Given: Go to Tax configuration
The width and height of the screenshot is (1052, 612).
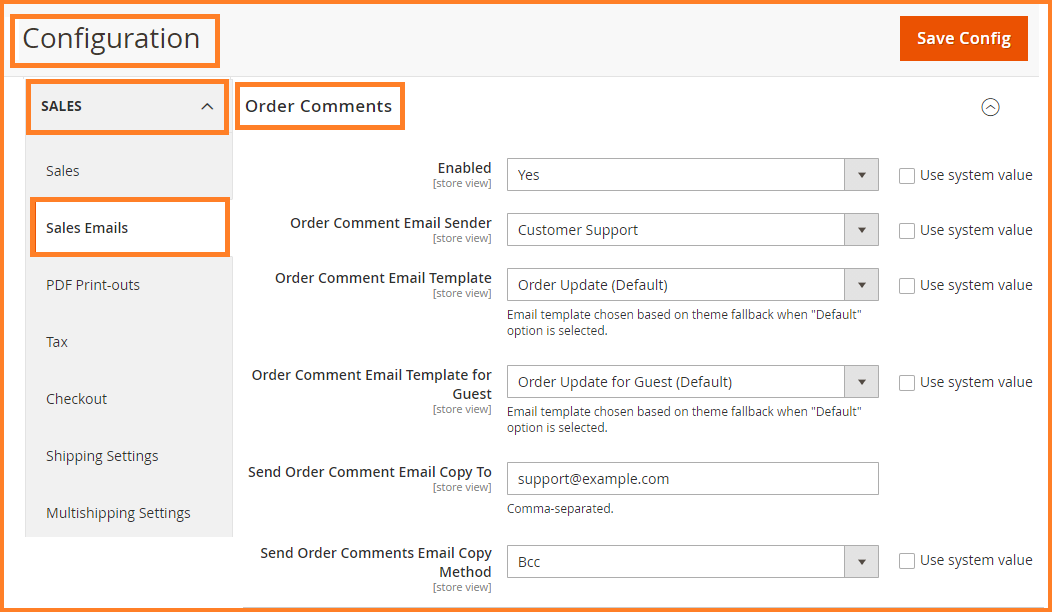Looking at the screenshot, I should pyautogui.click(x=57, y=342).
